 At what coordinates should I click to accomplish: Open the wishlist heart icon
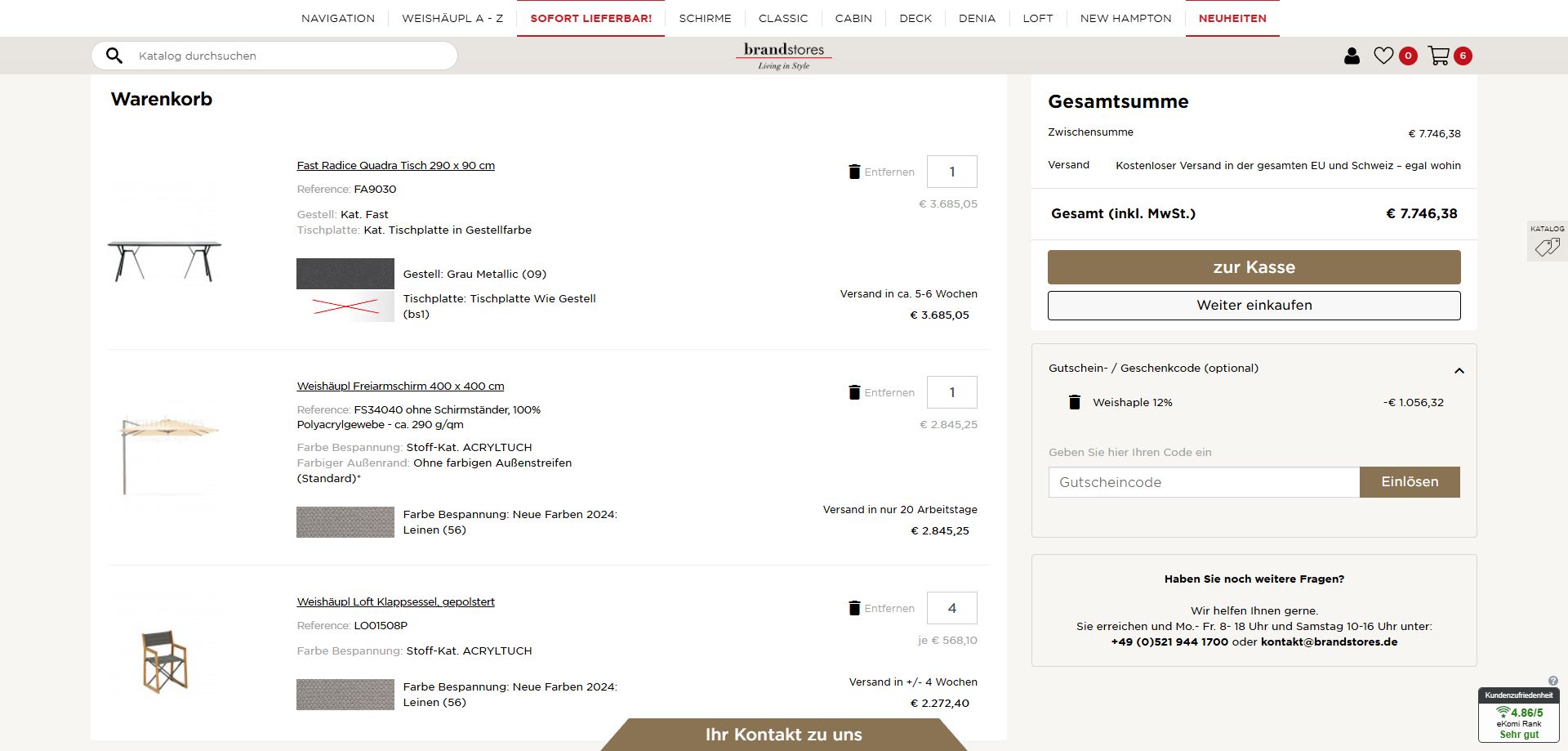coord(1383,56)
